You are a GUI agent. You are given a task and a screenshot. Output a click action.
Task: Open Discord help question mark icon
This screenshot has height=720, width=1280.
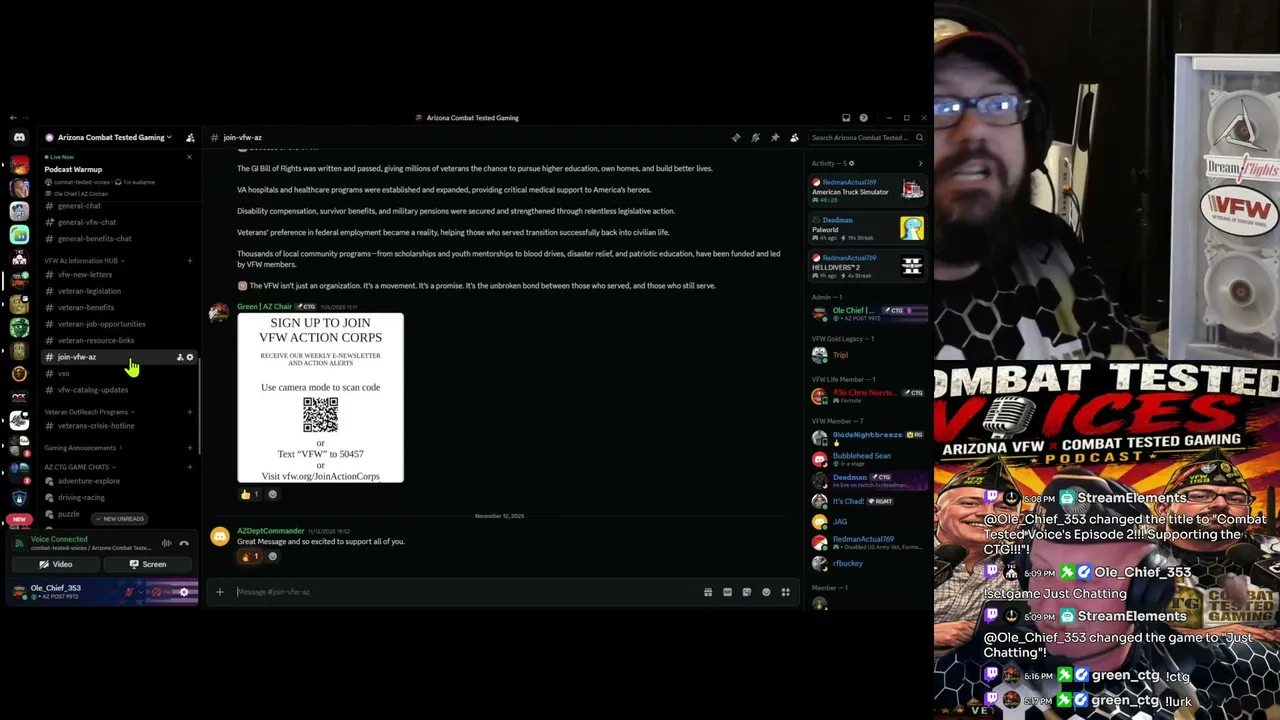[x=864, y=118]
